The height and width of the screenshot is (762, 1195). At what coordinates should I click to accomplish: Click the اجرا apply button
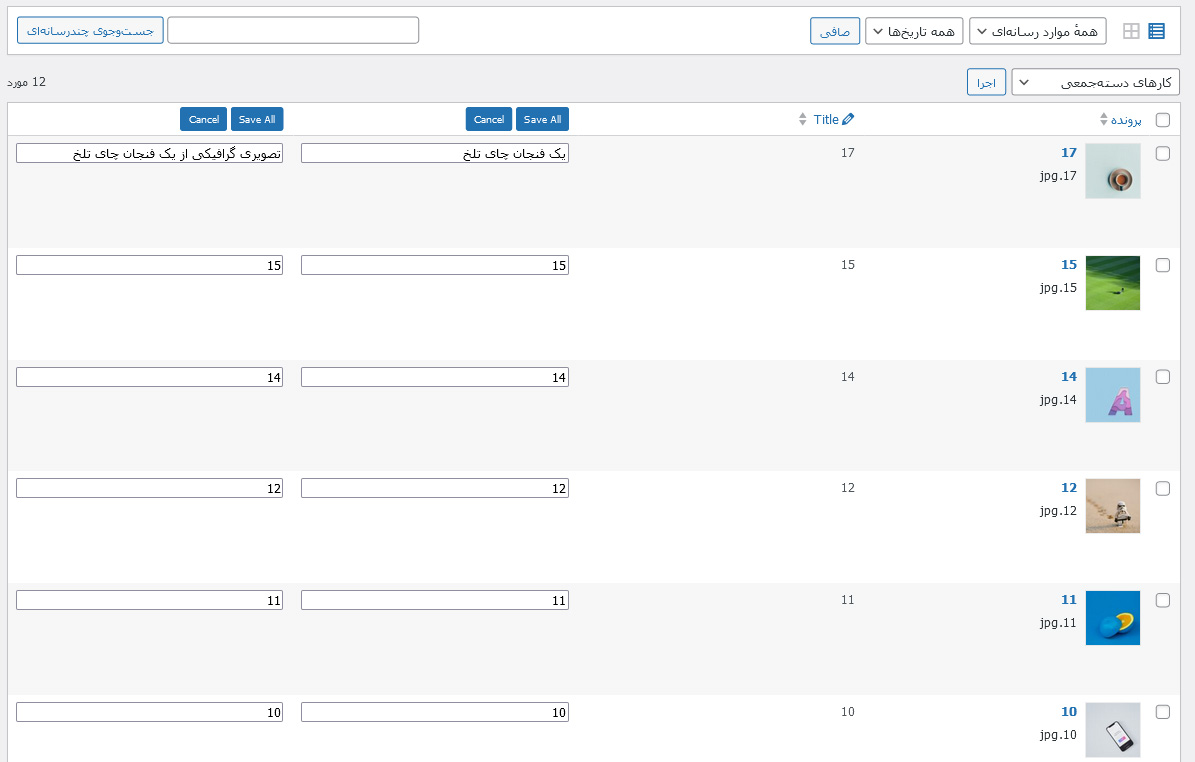pos(986,82)
